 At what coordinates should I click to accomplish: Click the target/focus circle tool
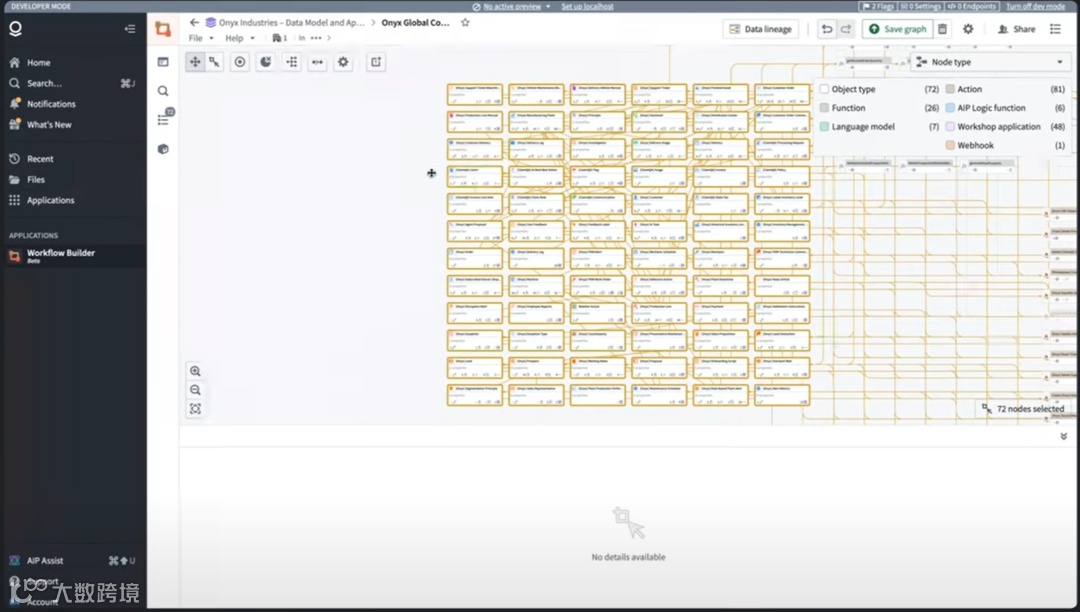tap(240, 62)
